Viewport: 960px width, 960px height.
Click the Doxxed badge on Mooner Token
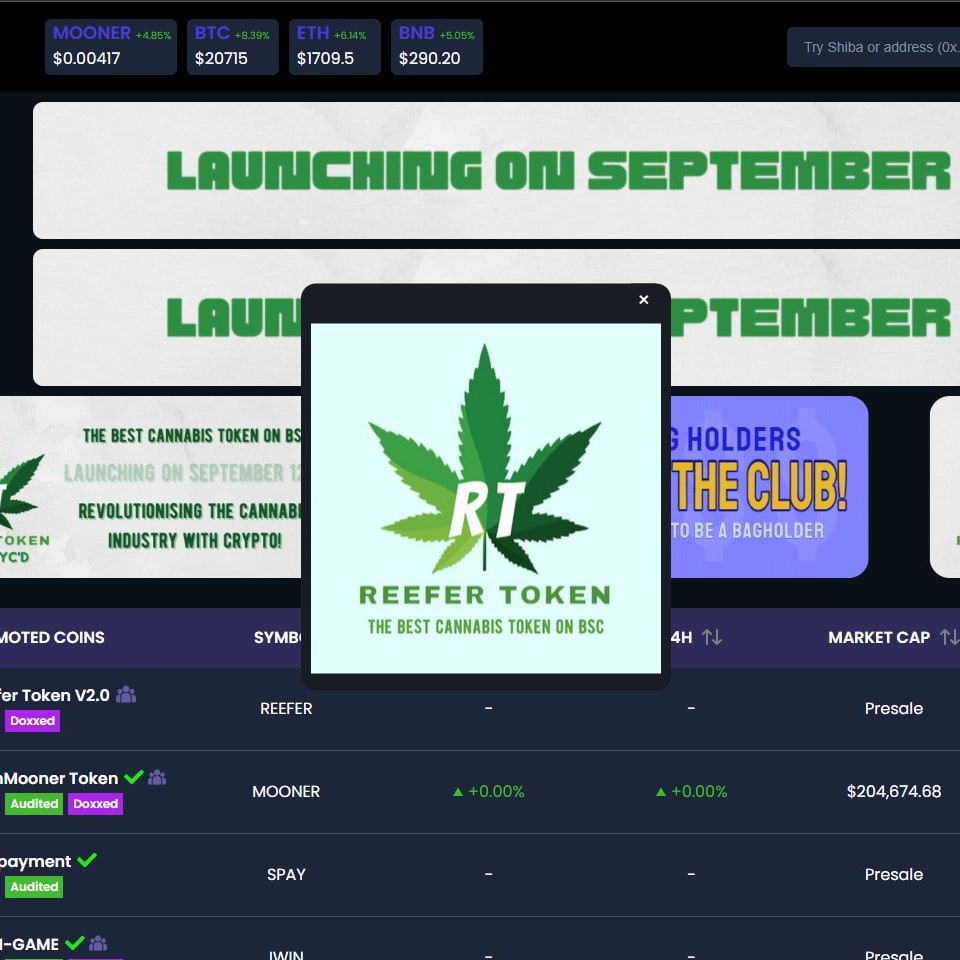pos(96,804)
